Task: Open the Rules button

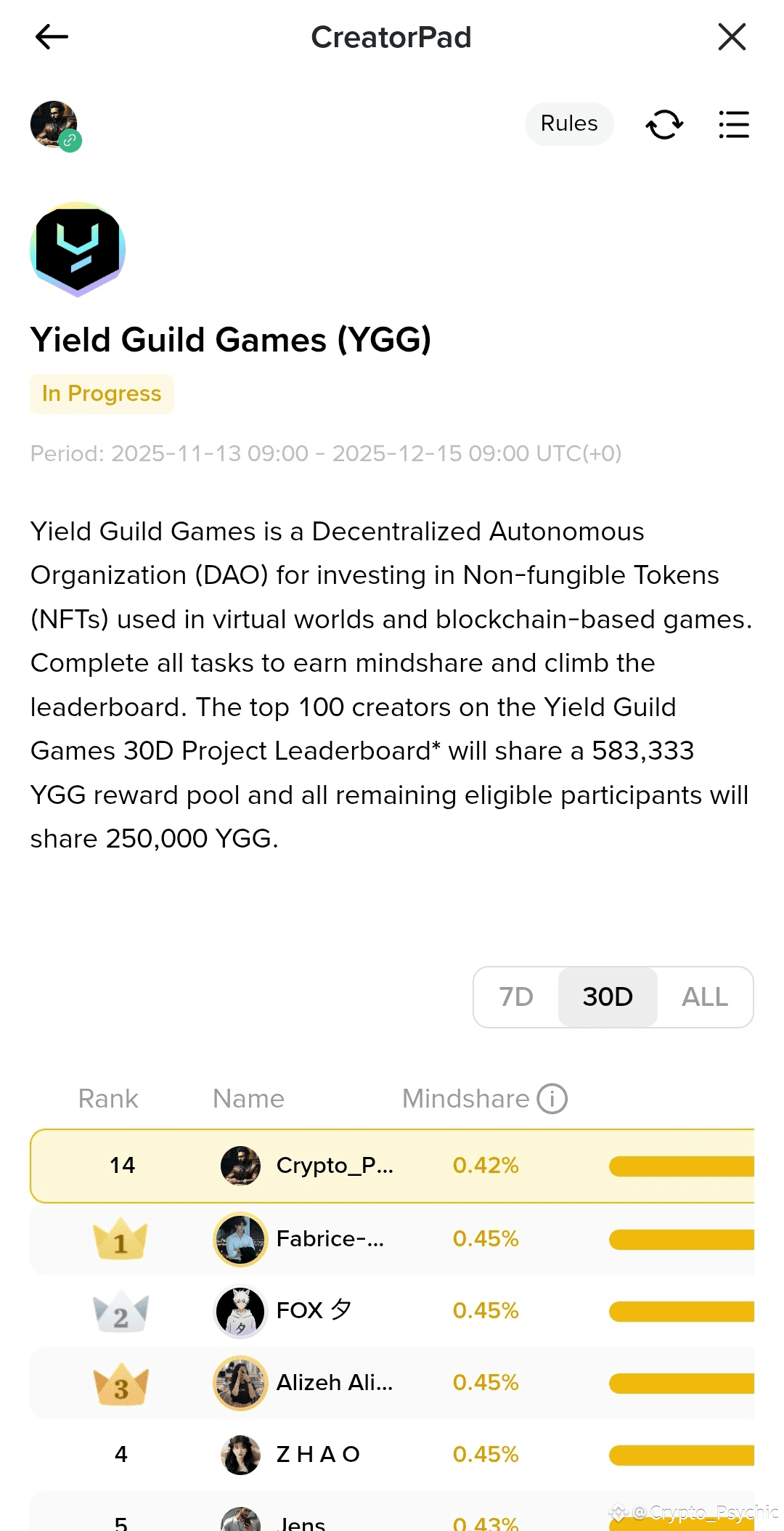Action: [569, 124]
